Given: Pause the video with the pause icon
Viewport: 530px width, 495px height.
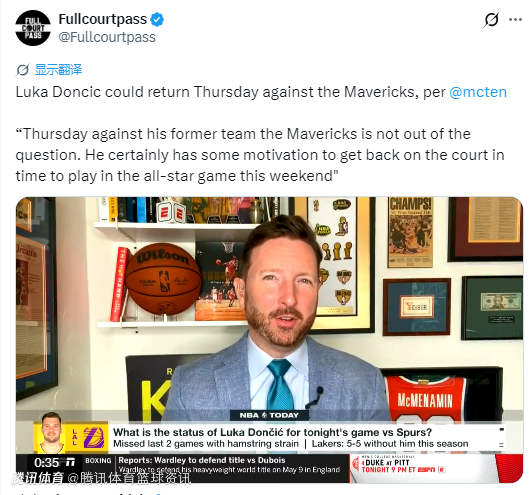Looking at the screenshot, I should click(70, 462).
